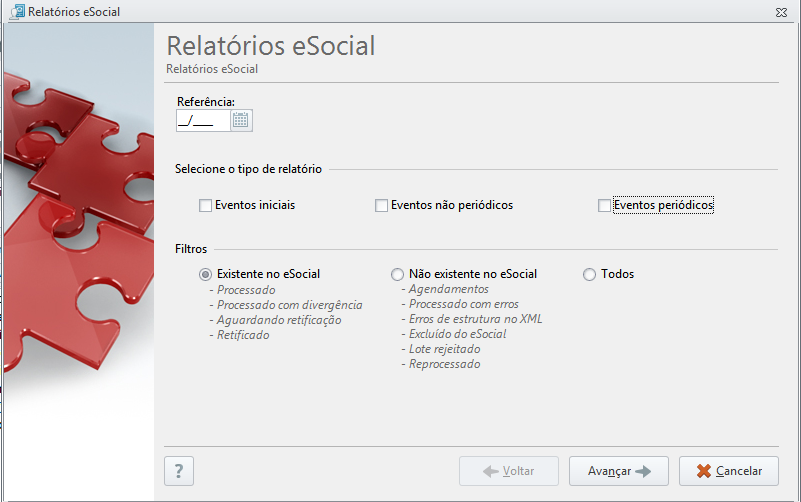This screenshot has width=801, height=502.
Task: Click the Processado com divergência text
Action: click(290, 305)
